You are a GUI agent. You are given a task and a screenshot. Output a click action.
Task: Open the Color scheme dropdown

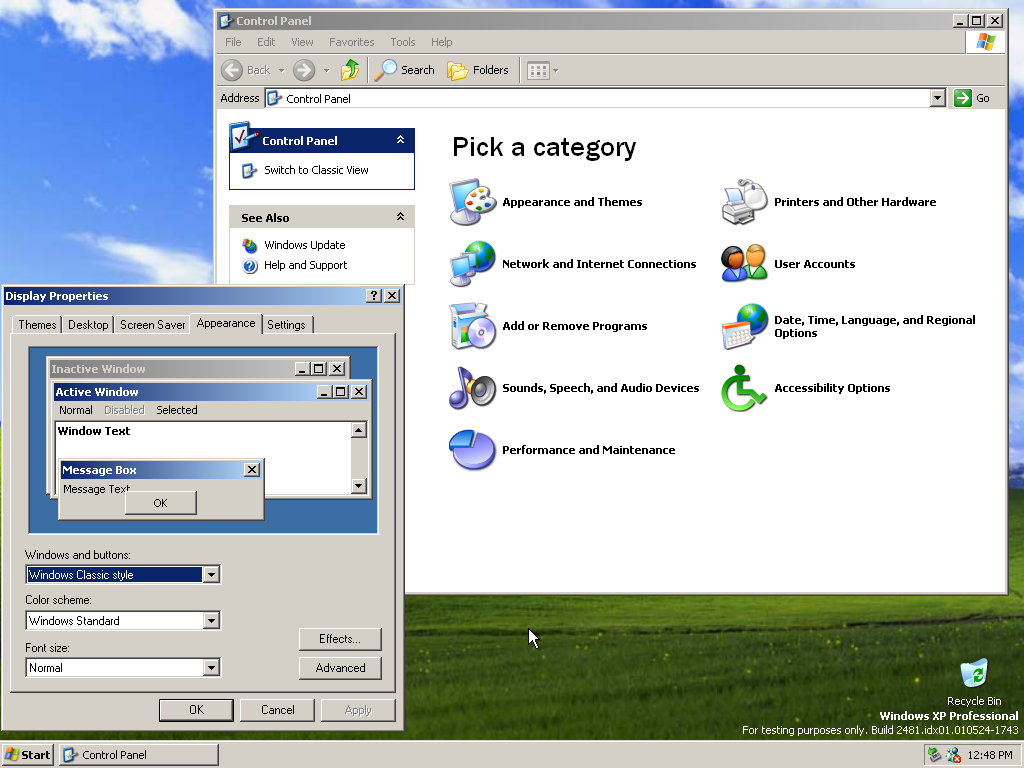(x=211, y=621)
